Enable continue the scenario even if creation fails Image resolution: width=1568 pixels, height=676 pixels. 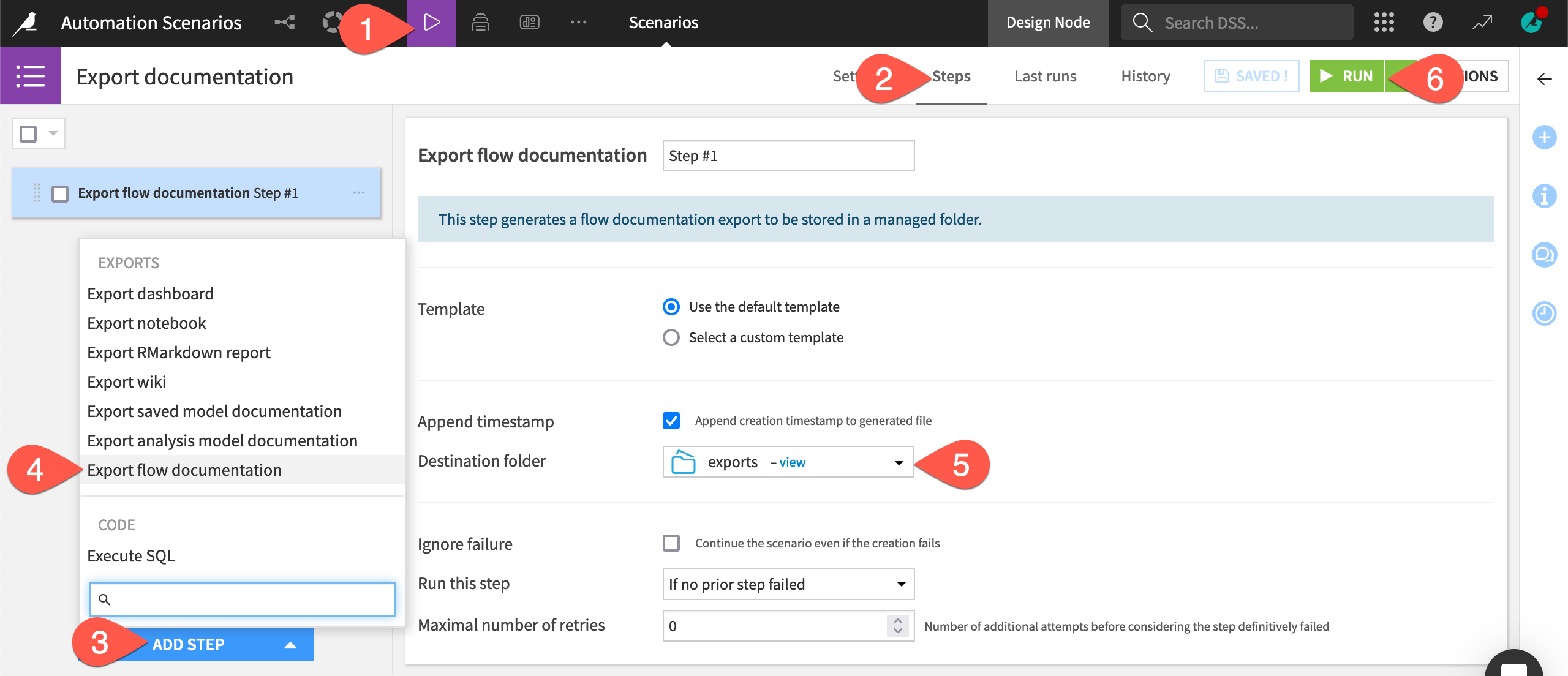point(672,543)
